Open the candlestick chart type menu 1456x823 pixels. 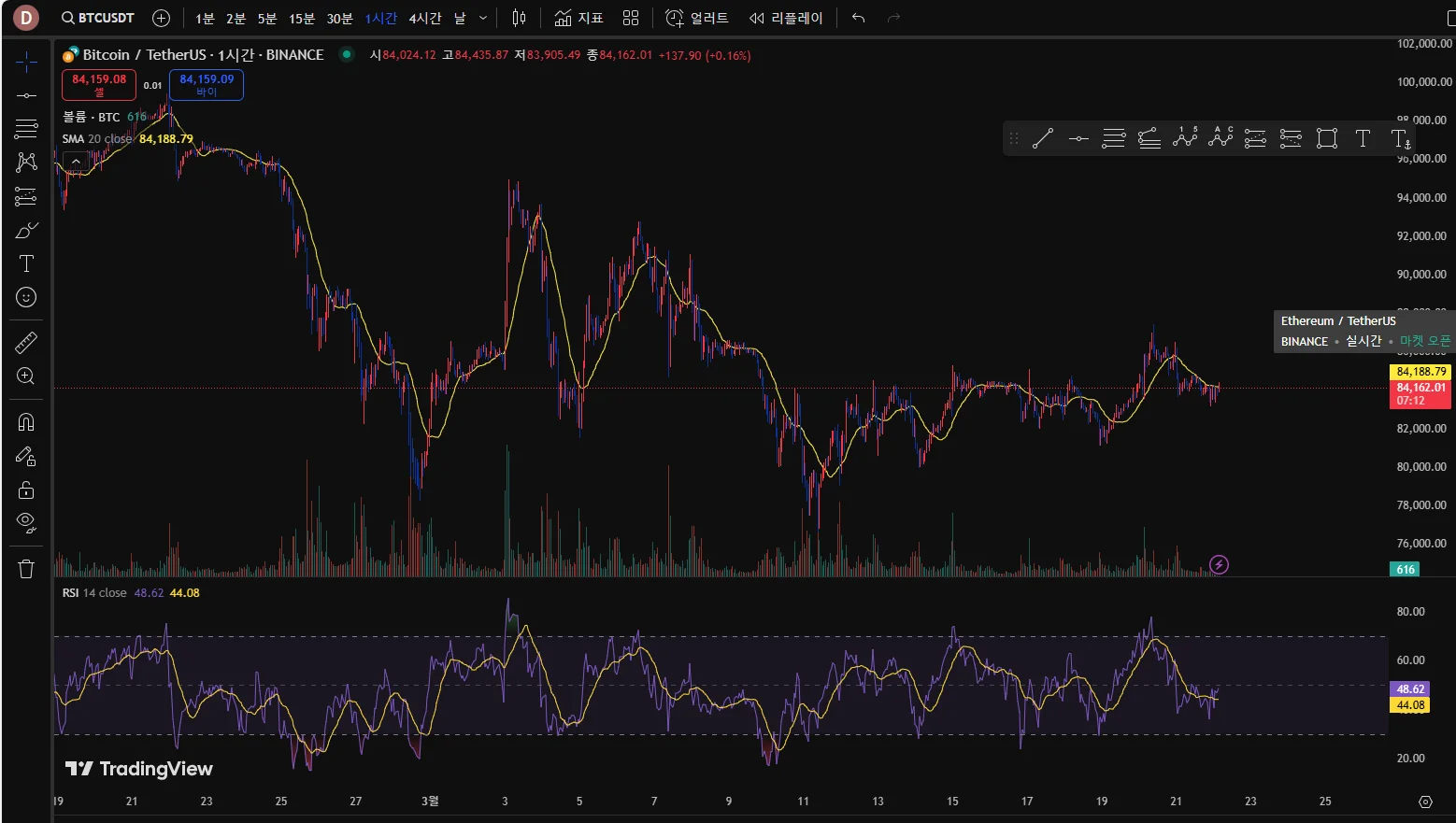coord(520,18)
